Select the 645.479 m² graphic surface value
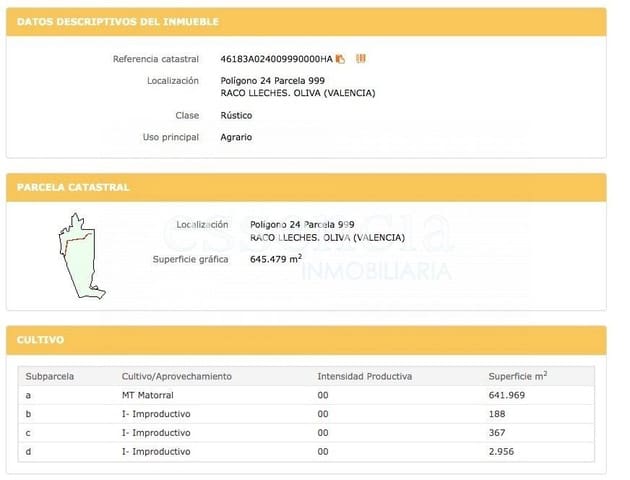The height and width of the screenshot is (480, 630). tap(276, 259)
